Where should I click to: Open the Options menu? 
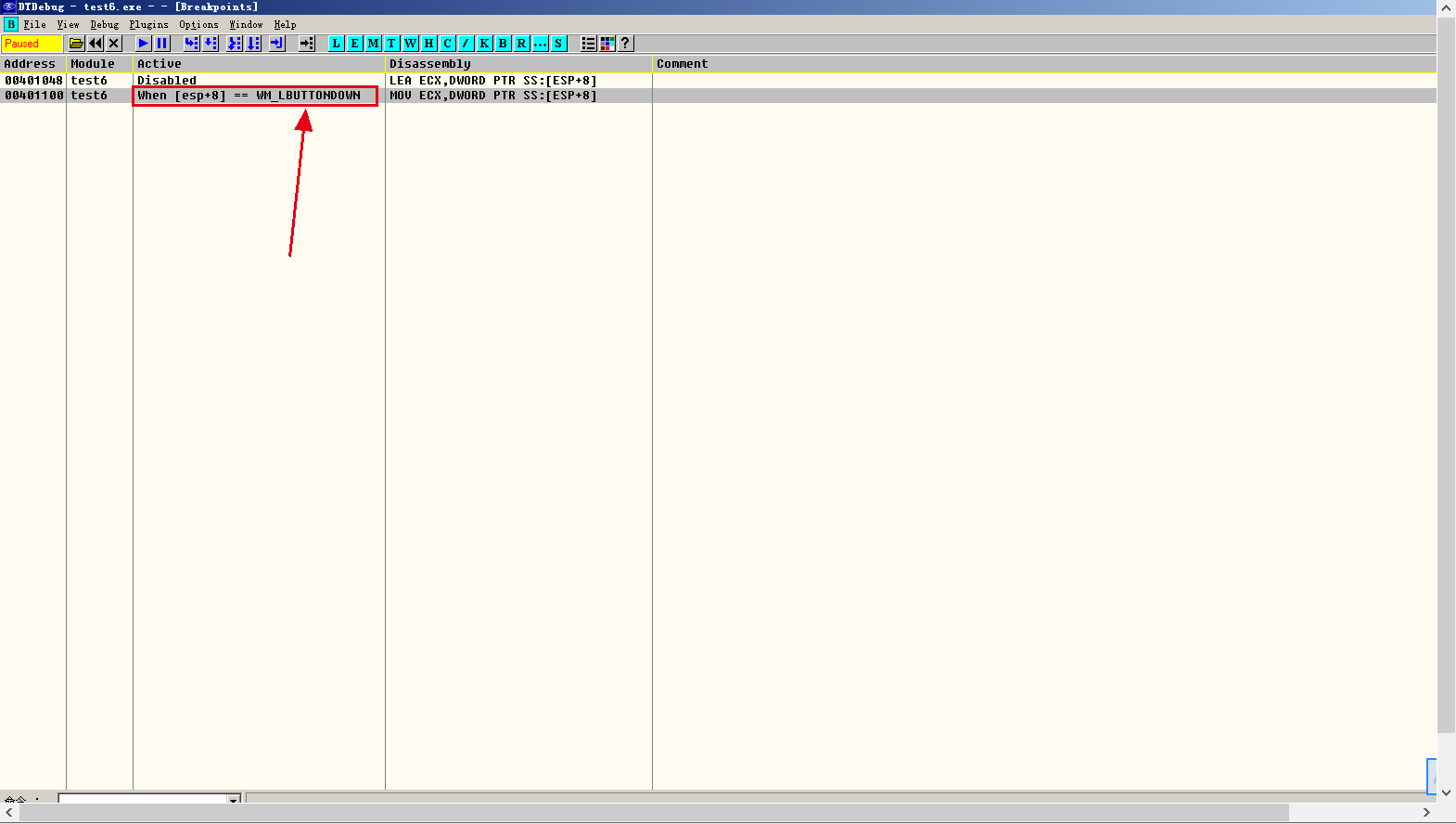(199, 25)
